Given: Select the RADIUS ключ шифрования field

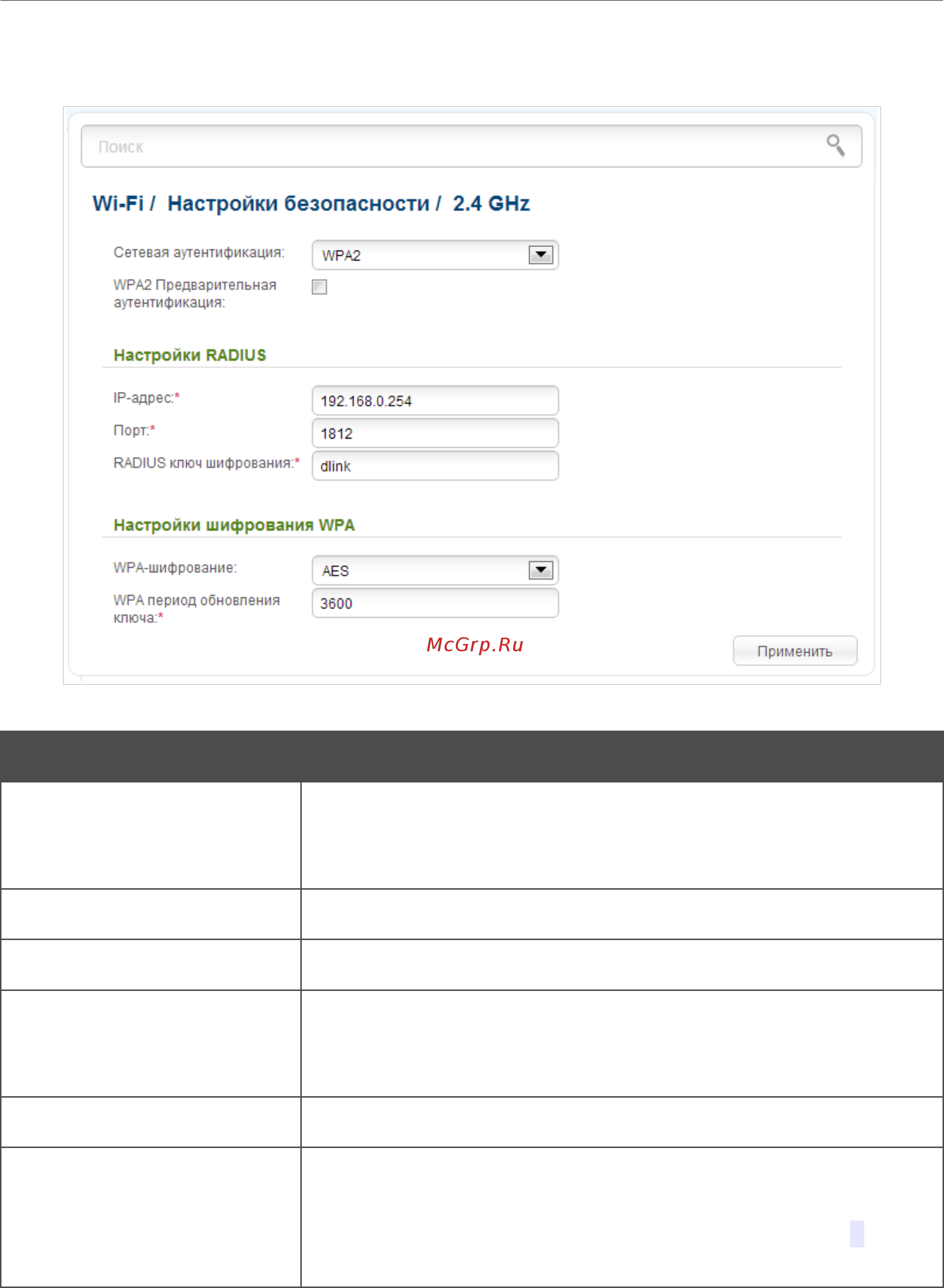Looking at the screenshot, I should pyautogui.click(x=435, y=466).
